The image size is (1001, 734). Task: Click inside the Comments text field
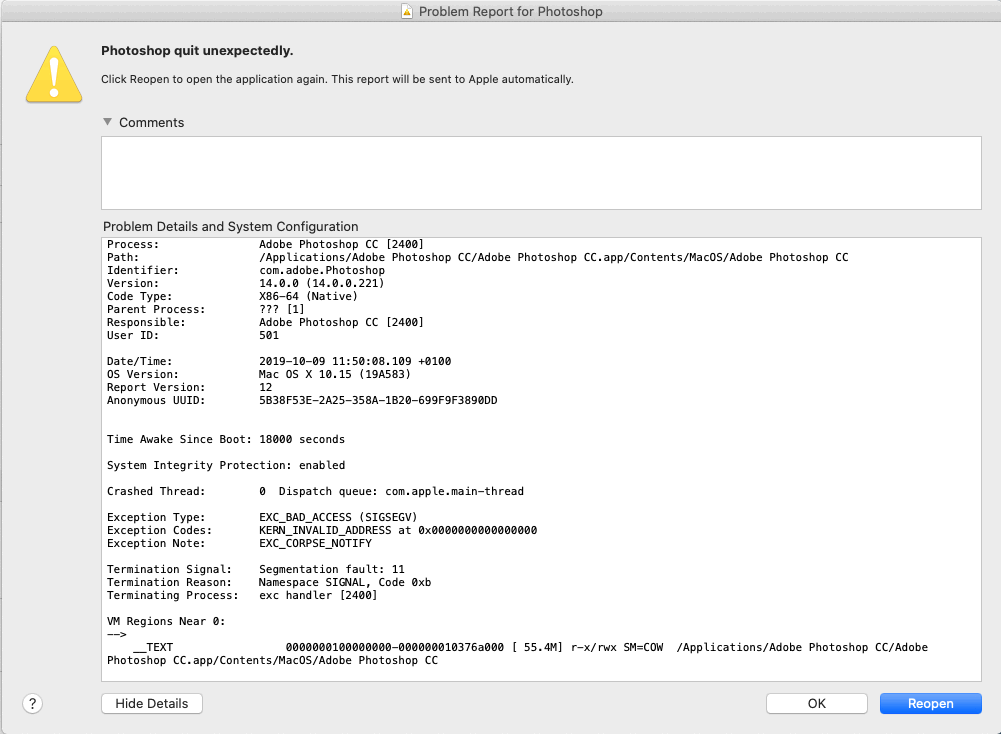541,172
